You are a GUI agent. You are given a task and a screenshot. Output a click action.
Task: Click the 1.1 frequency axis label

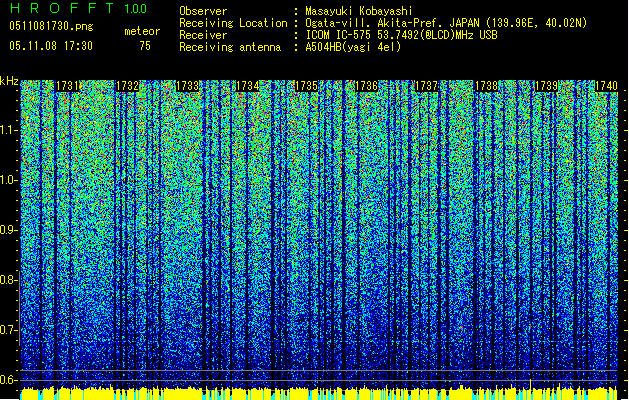click(8, 131)
